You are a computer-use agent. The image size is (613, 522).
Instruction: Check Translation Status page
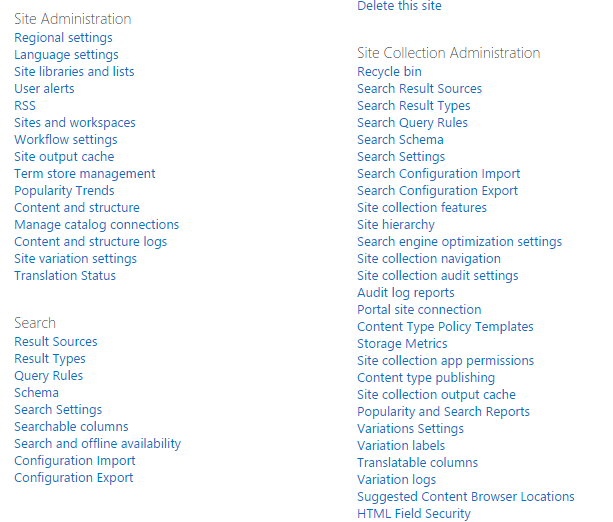[x=65, y=276]
